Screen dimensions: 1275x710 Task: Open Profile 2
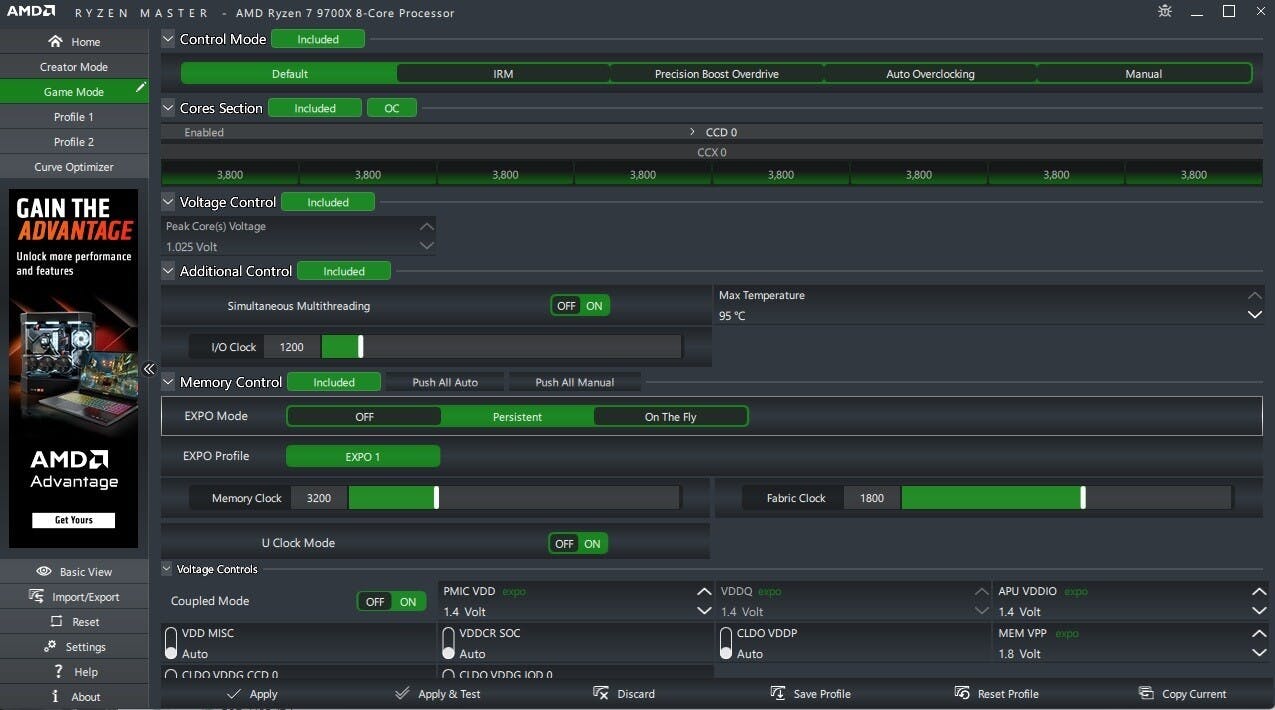click(x=74, y=142)
